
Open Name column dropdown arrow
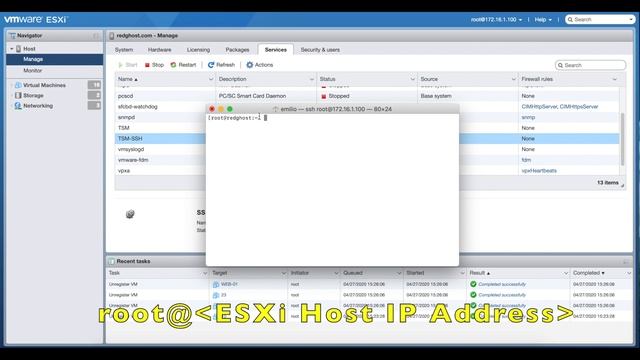point(211,79)
